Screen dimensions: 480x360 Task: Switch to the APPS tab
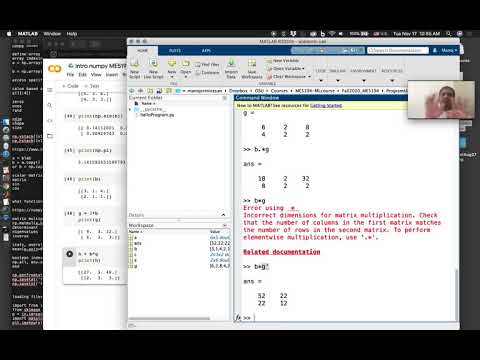(x=206, y=50)
